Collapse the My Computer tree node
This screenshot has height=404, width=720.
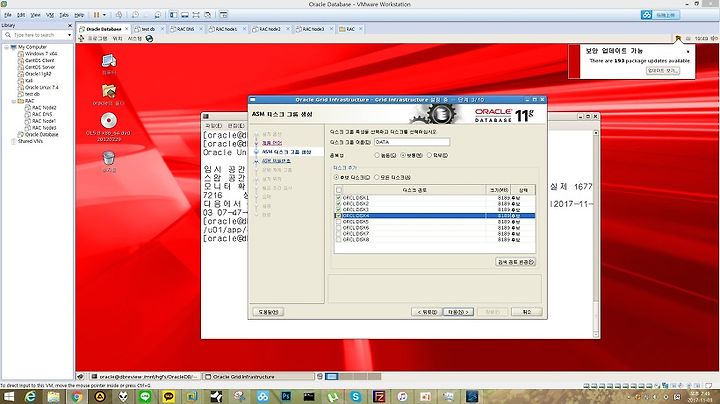tap(6, 47)
